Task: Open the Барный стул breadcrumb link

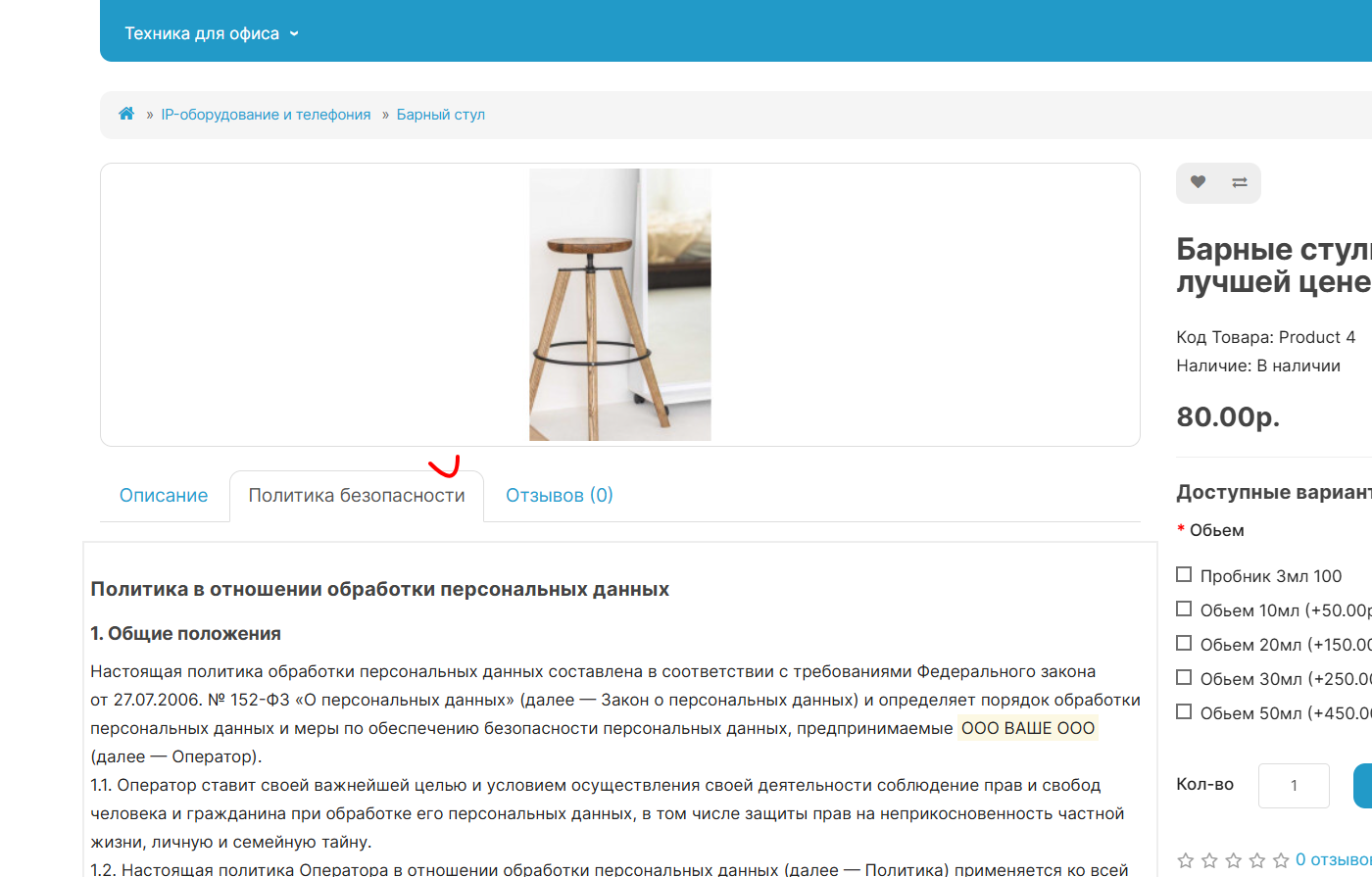Action: pyautogui.click(x=441, y=115)
